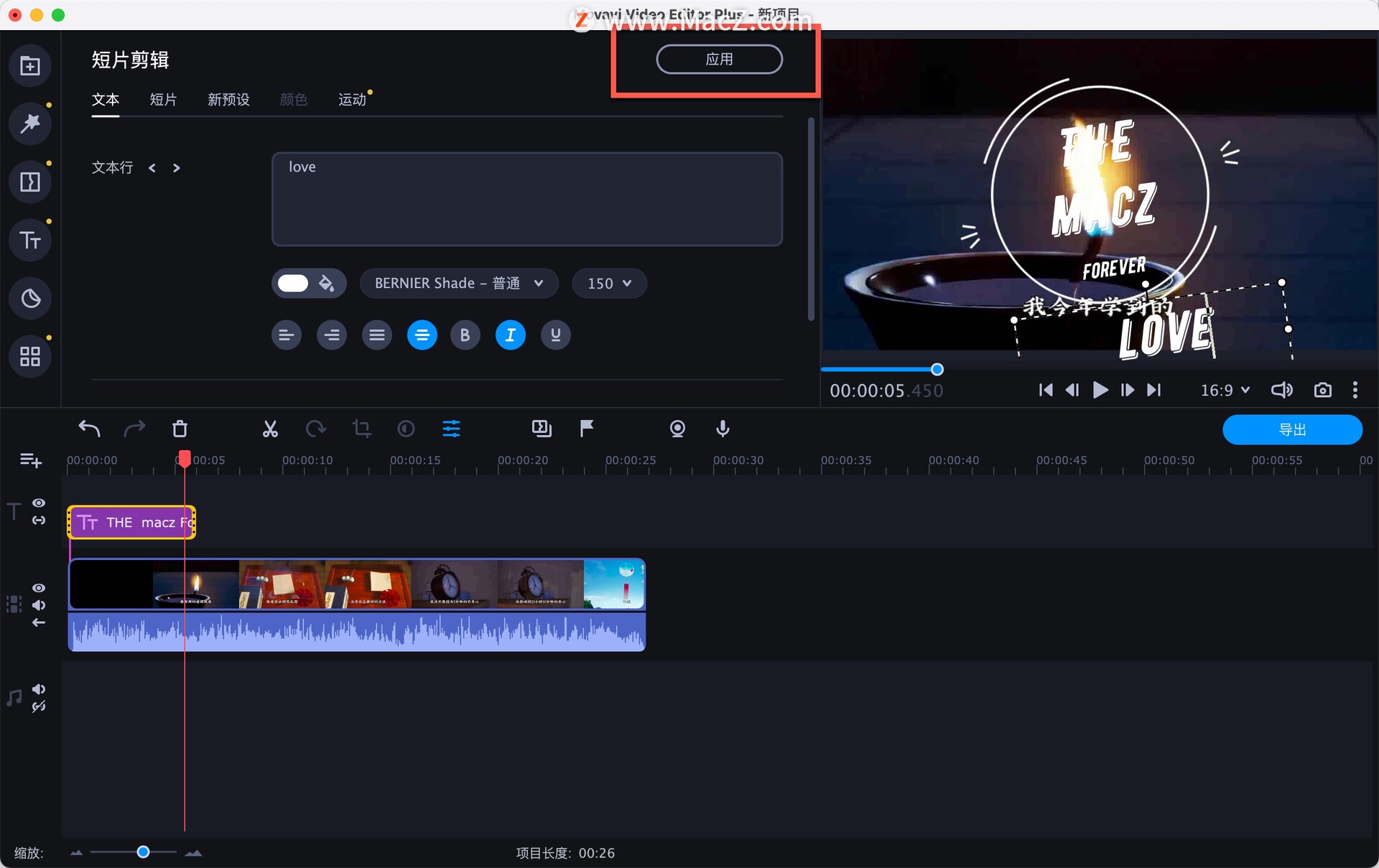Screen dimensions: 1379x868
Task: Open 16:9 aspect ratio dropdown
Action: click(x=1225, y=390)
